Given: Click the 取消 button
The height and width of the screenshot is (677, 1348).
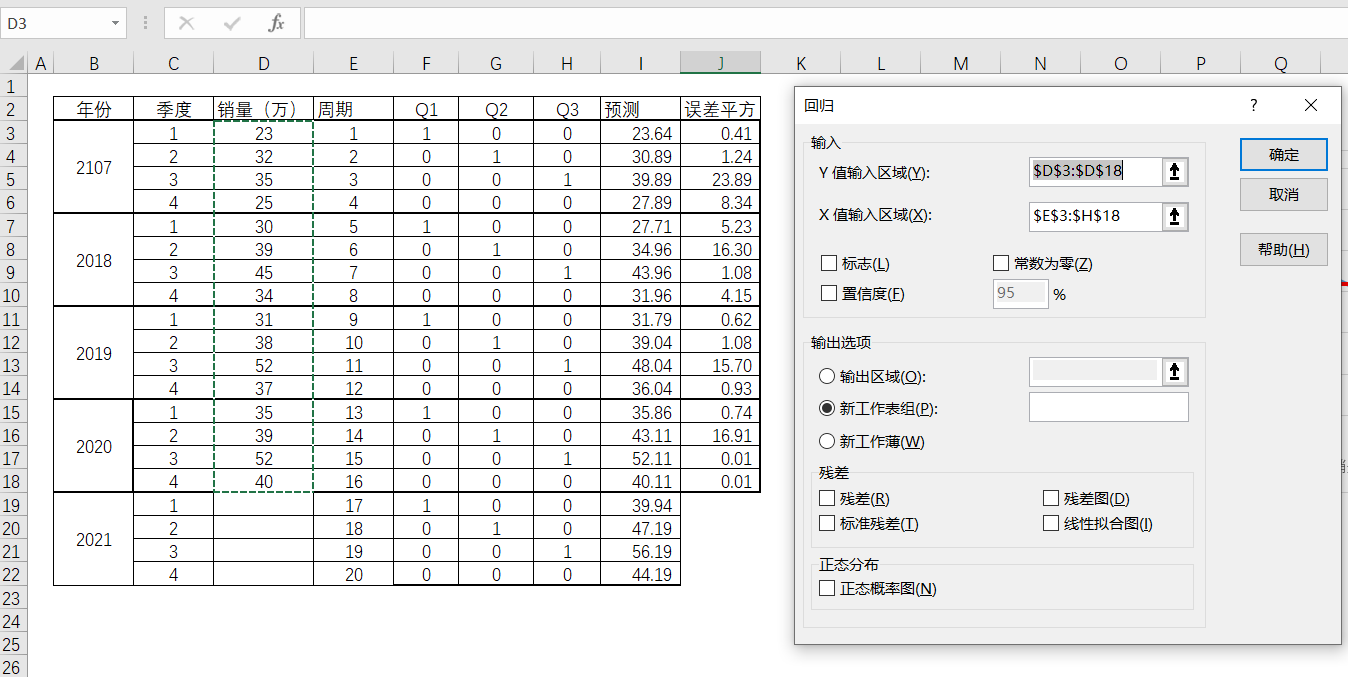Looking at the screenshot, I should [x=1283, y=195].
